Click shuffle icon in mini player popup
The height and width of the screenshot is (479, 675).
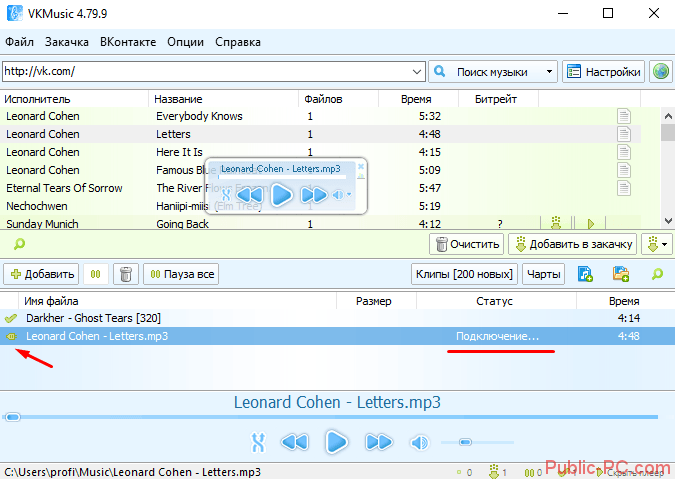[226, 195]
